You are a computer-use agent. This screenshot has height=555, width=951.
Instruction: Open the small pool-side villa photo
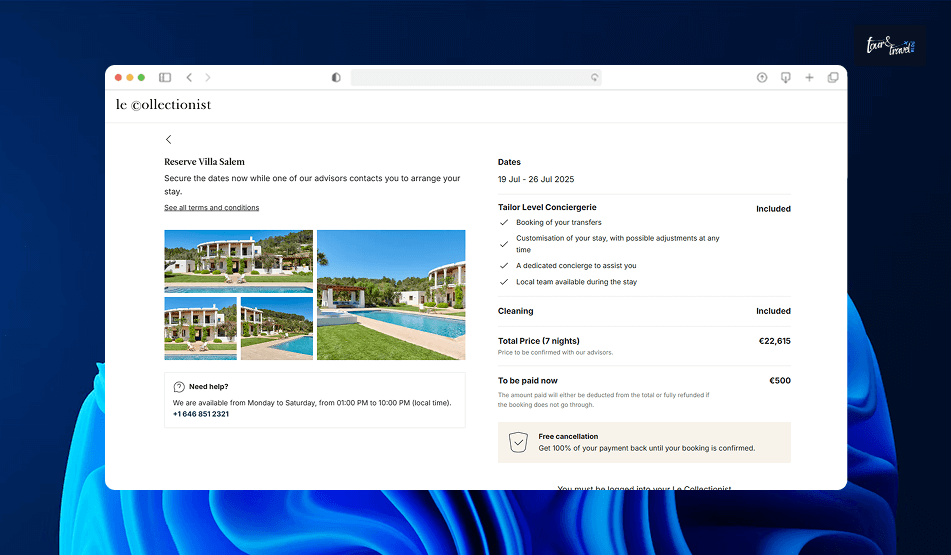pyautogui.click(x=277, y=328)
